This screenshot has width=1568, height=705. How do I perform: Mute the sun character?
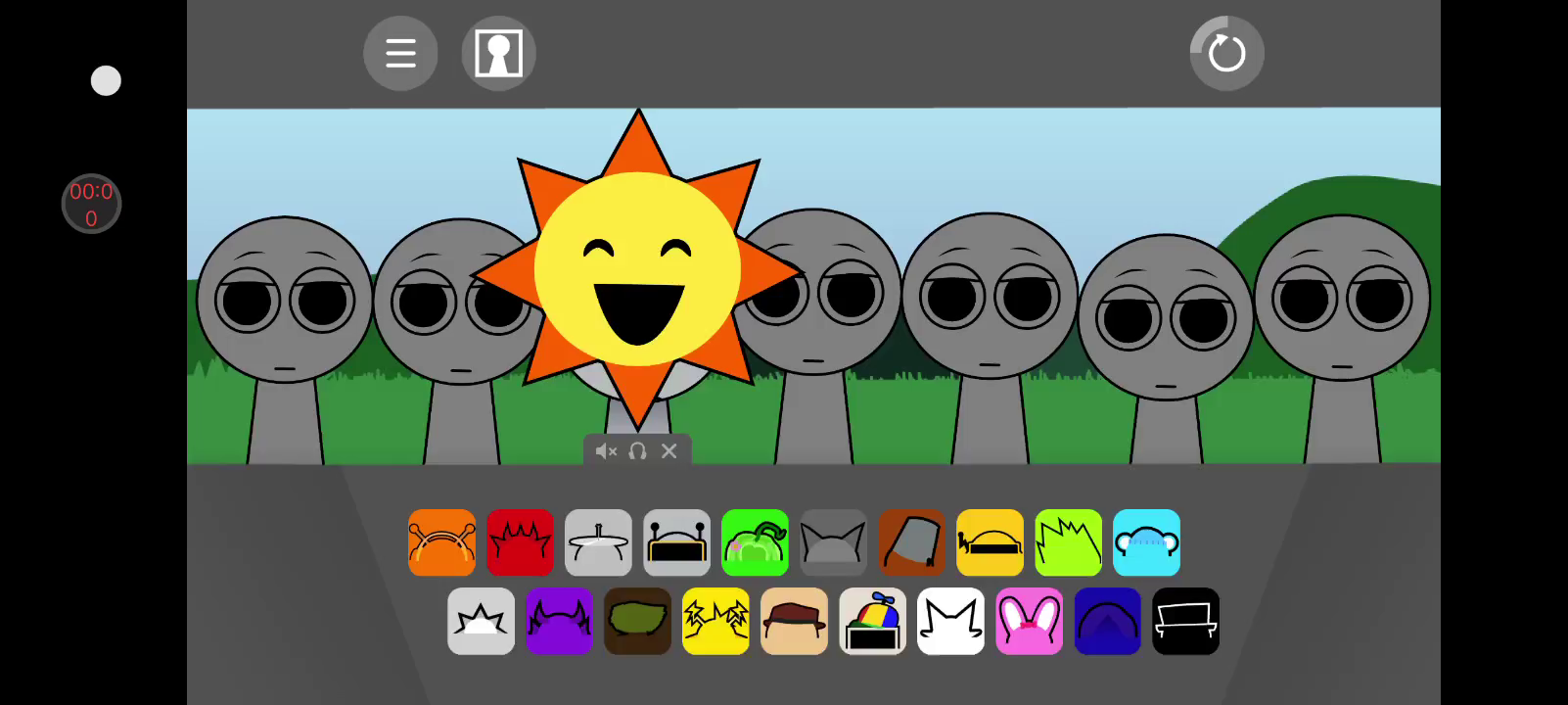606,451
